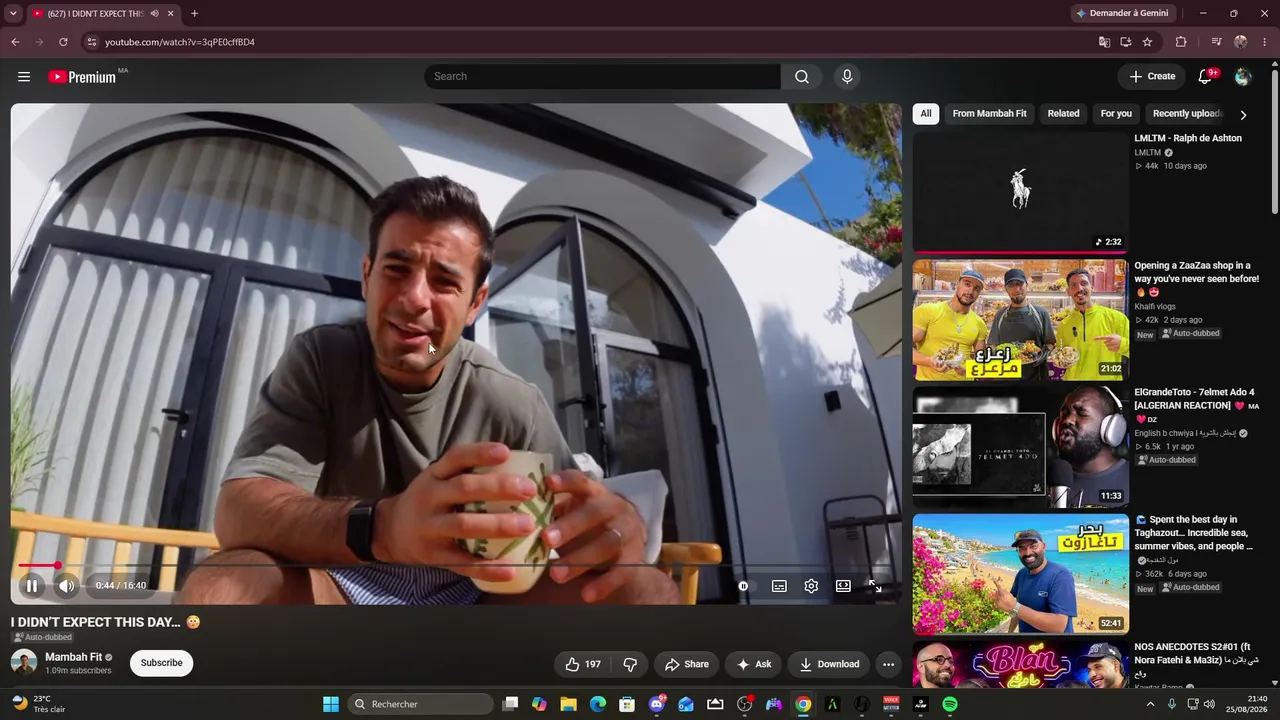Pause the video
The width and height of the screenshot is (1280, 720).
pos(32,586)
